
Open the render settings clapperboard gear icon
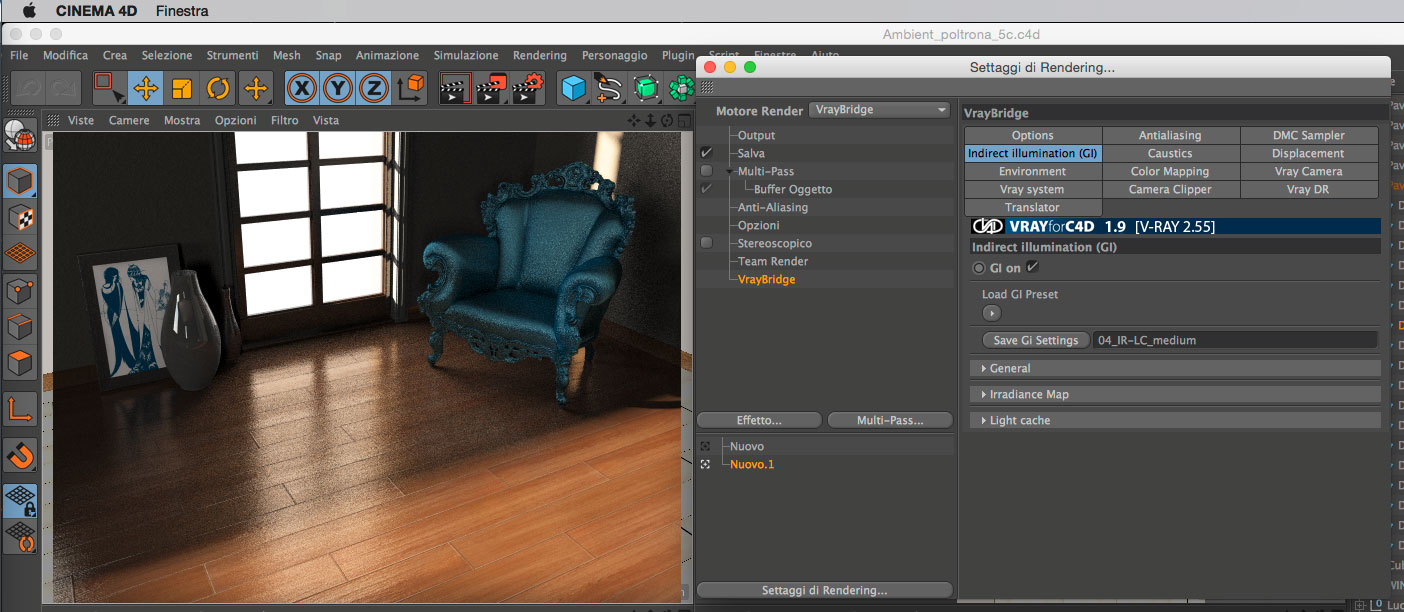[528, 88]
